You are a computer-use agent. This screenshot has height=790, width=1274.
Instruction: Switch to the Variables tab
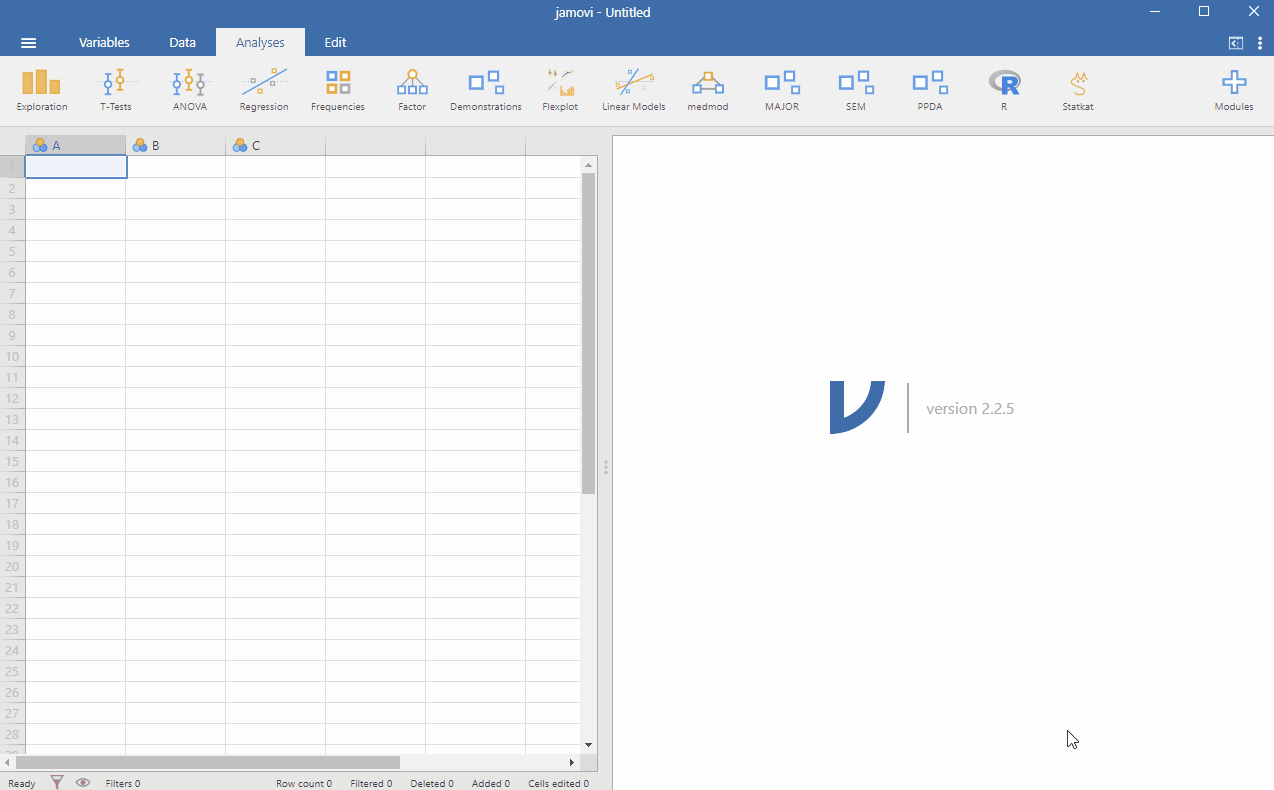click(104, 43)
